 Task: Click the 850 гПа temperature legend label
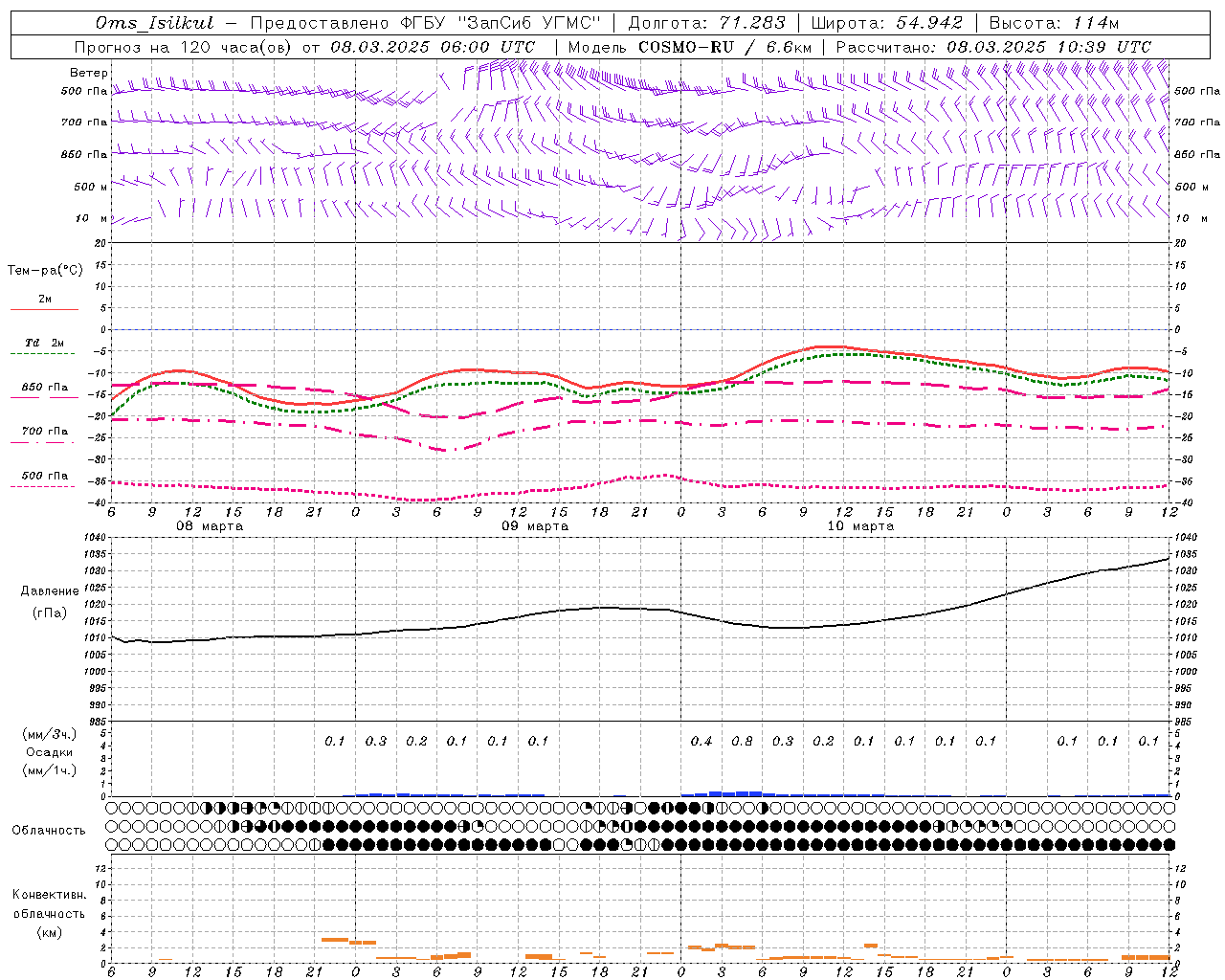(45, 388)
